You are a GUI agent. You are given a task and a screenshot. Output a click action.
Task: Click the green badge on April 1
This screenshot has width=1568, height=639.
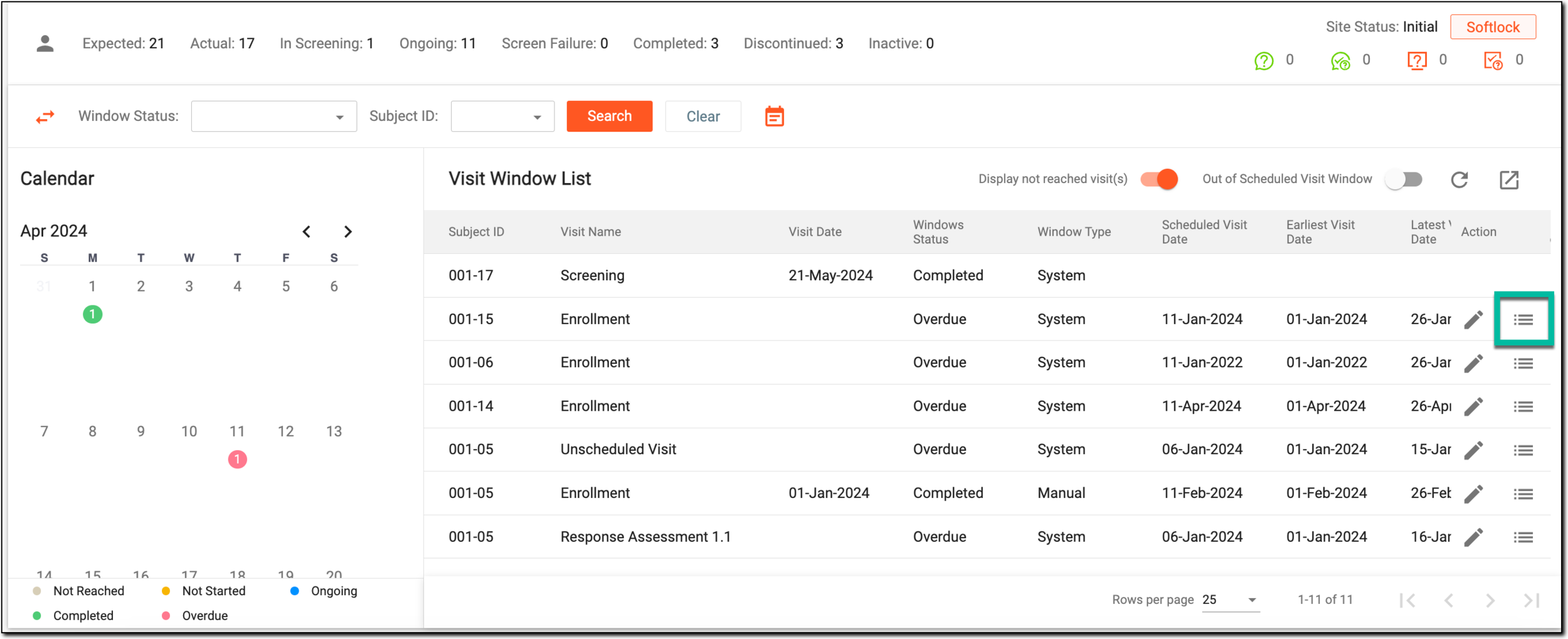[92, 314]
